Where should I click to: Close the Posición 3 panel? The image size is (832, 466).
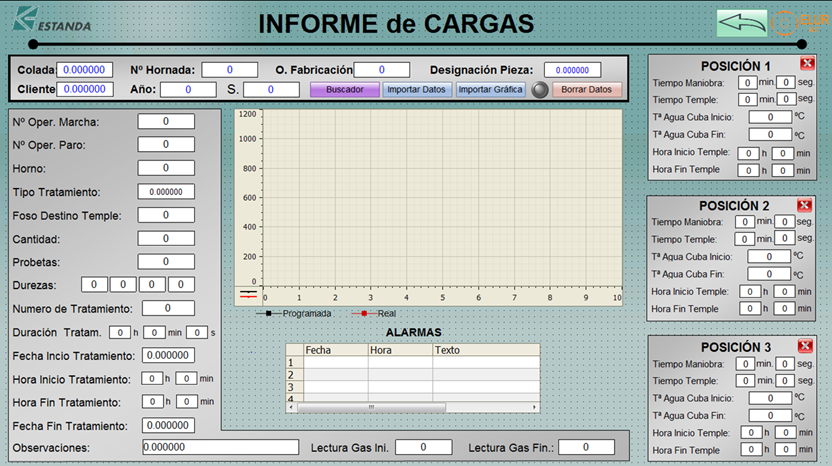806,346
